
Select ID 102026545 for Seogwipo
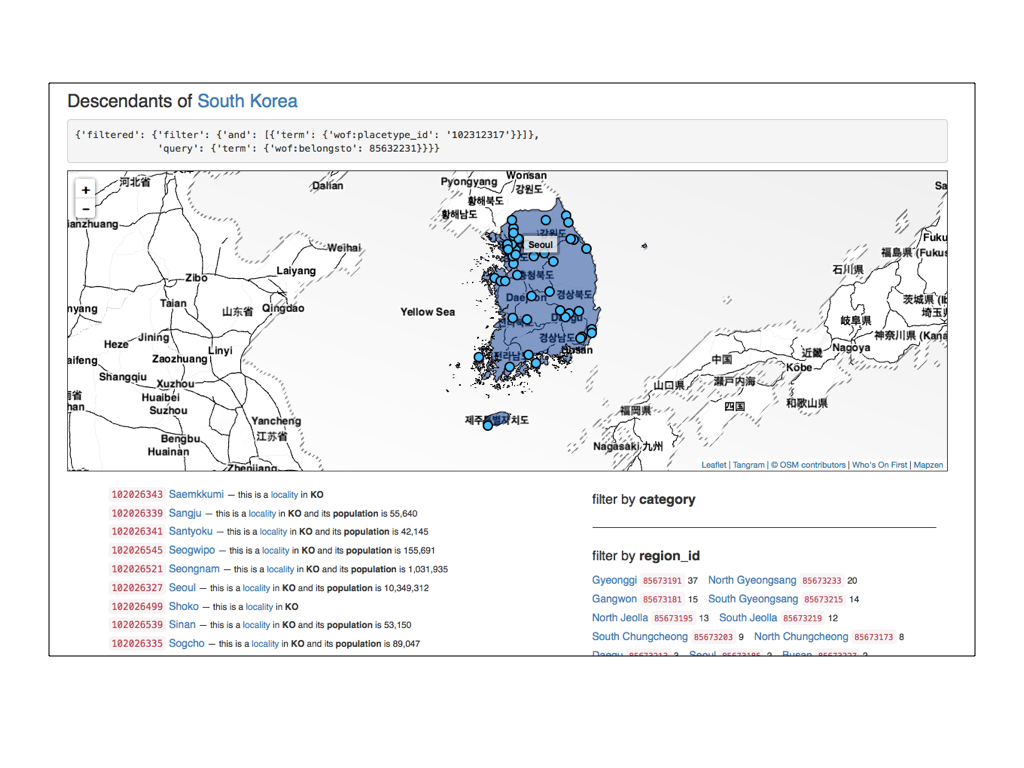[x=137, y=551]
